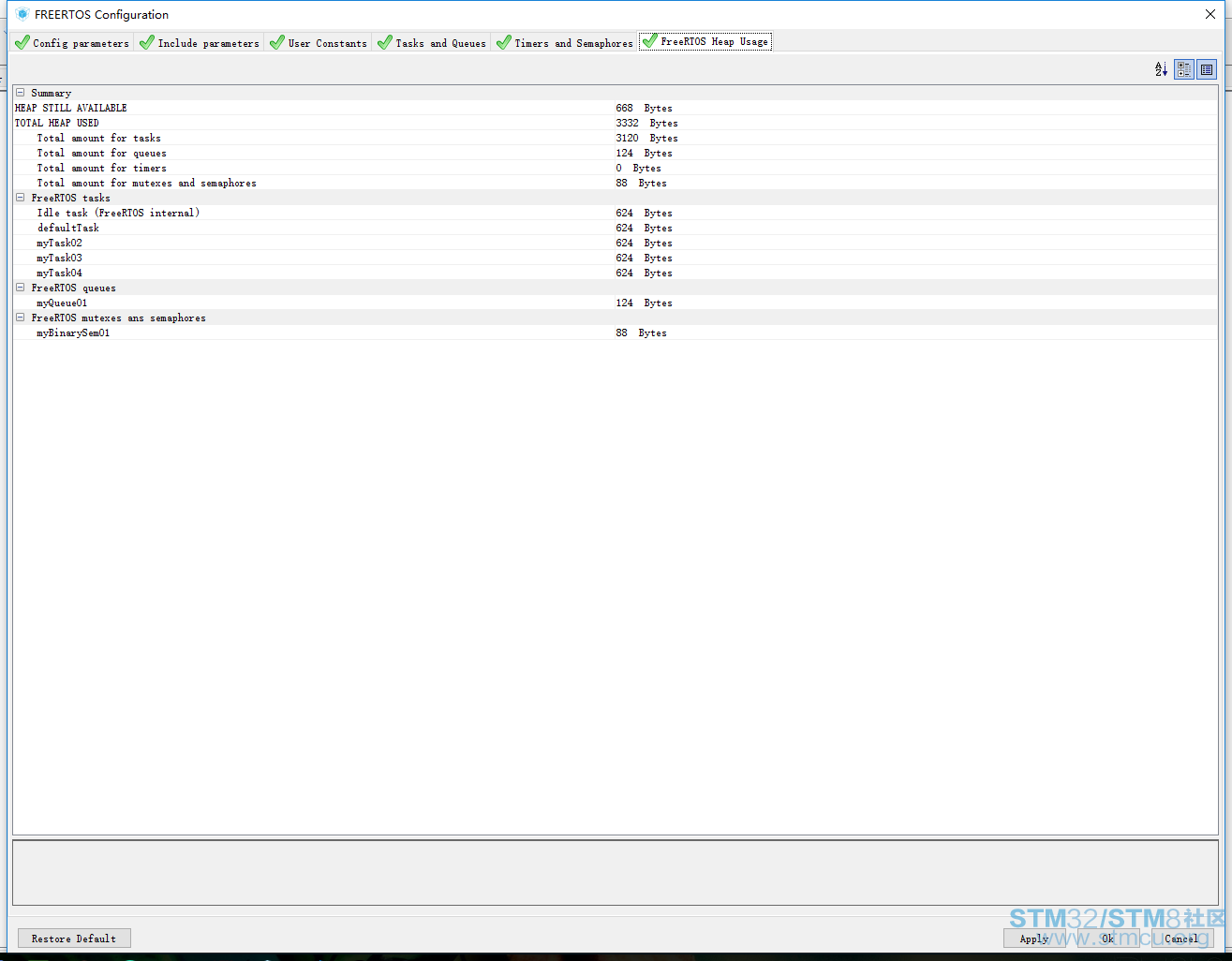The height and width of the screenshot is (961, 1232).
Task: Select the defaultTask row
Action: [615, 228]
